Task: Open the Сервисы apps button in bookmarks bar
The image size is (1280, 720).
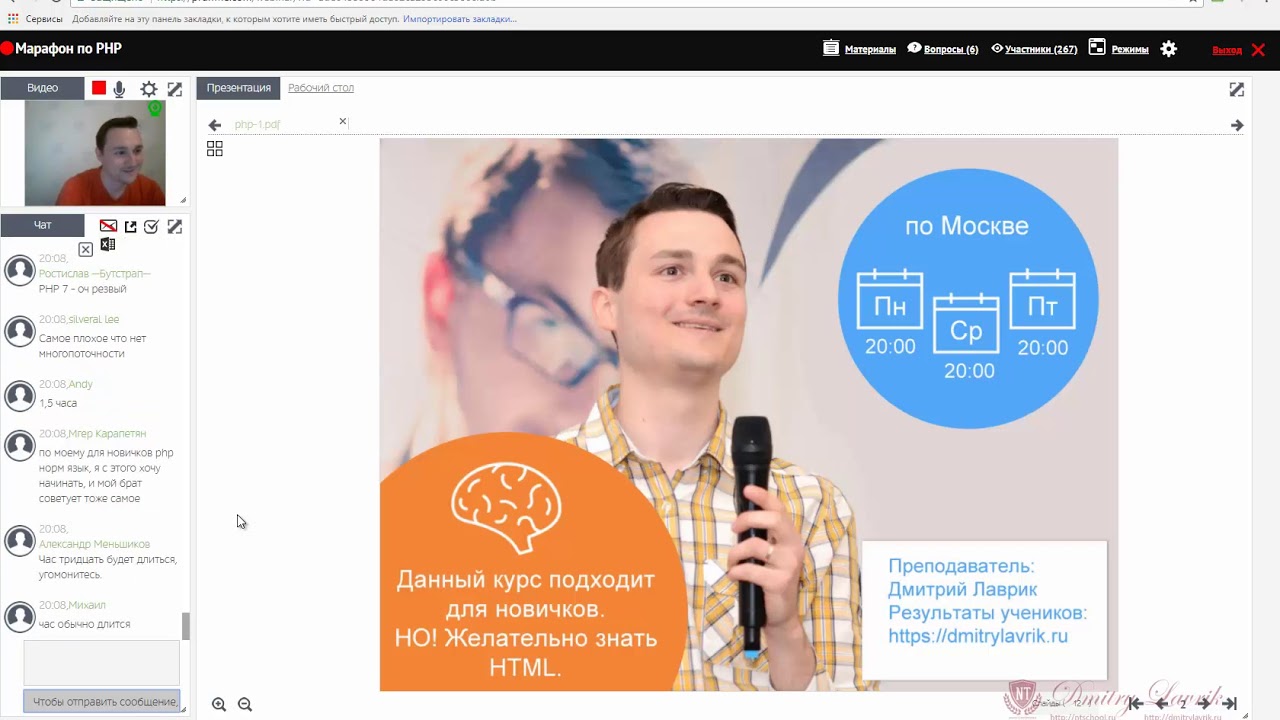Action: (x=35, y=19)
